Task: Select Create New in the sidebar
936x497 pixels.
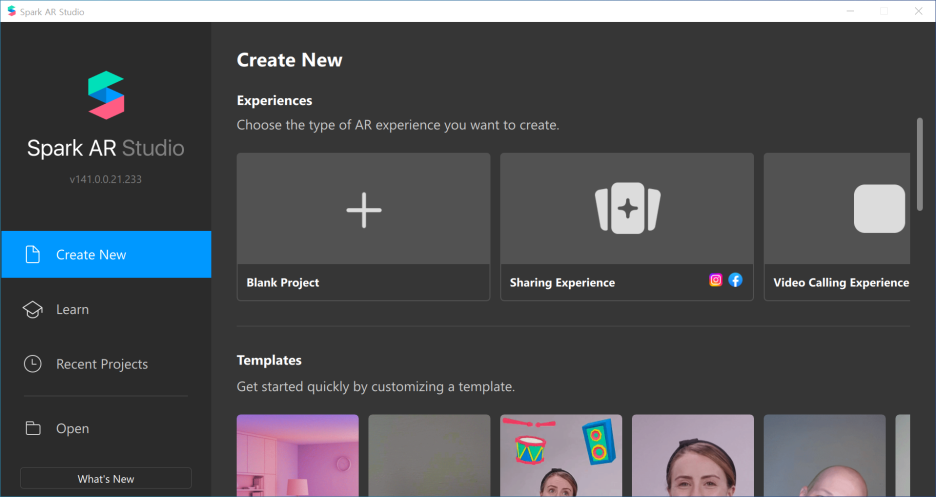Action: click(x=106, y=254)
